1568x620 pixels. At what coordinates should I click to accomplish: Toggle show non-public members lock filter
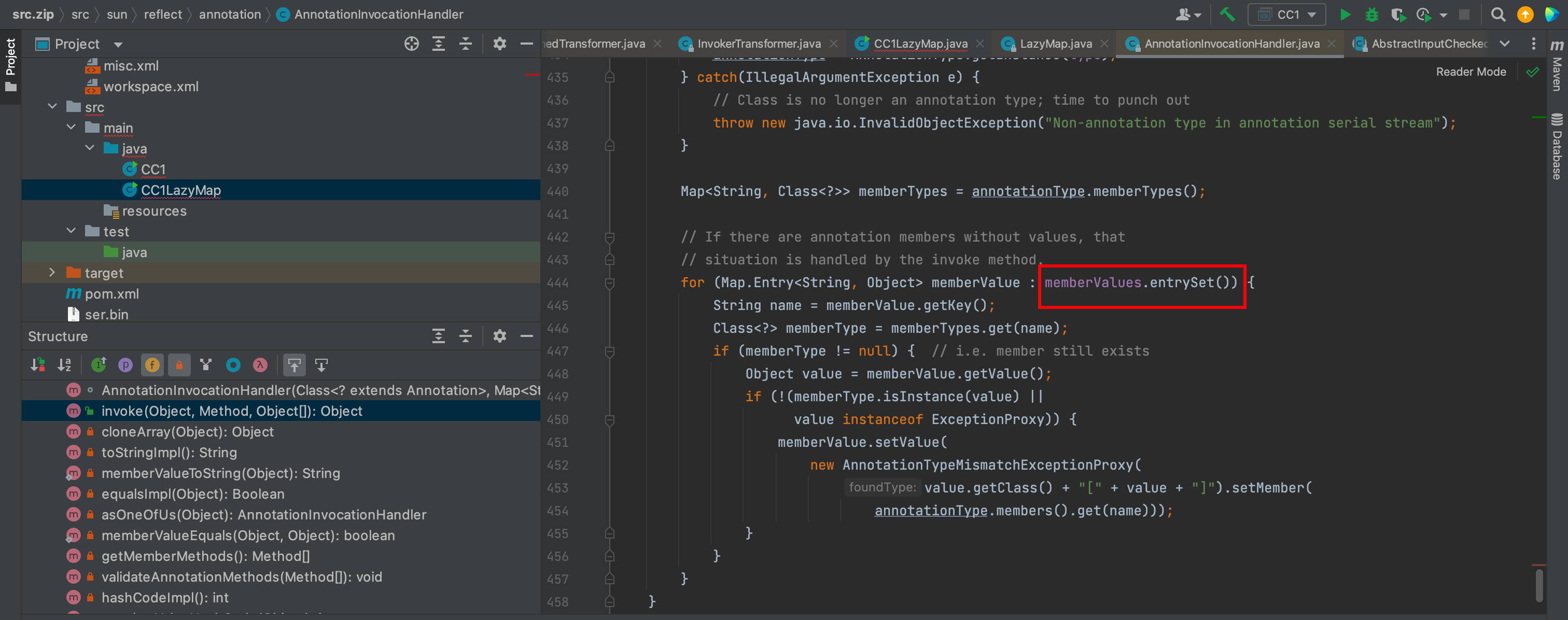(x=179, y=364)
